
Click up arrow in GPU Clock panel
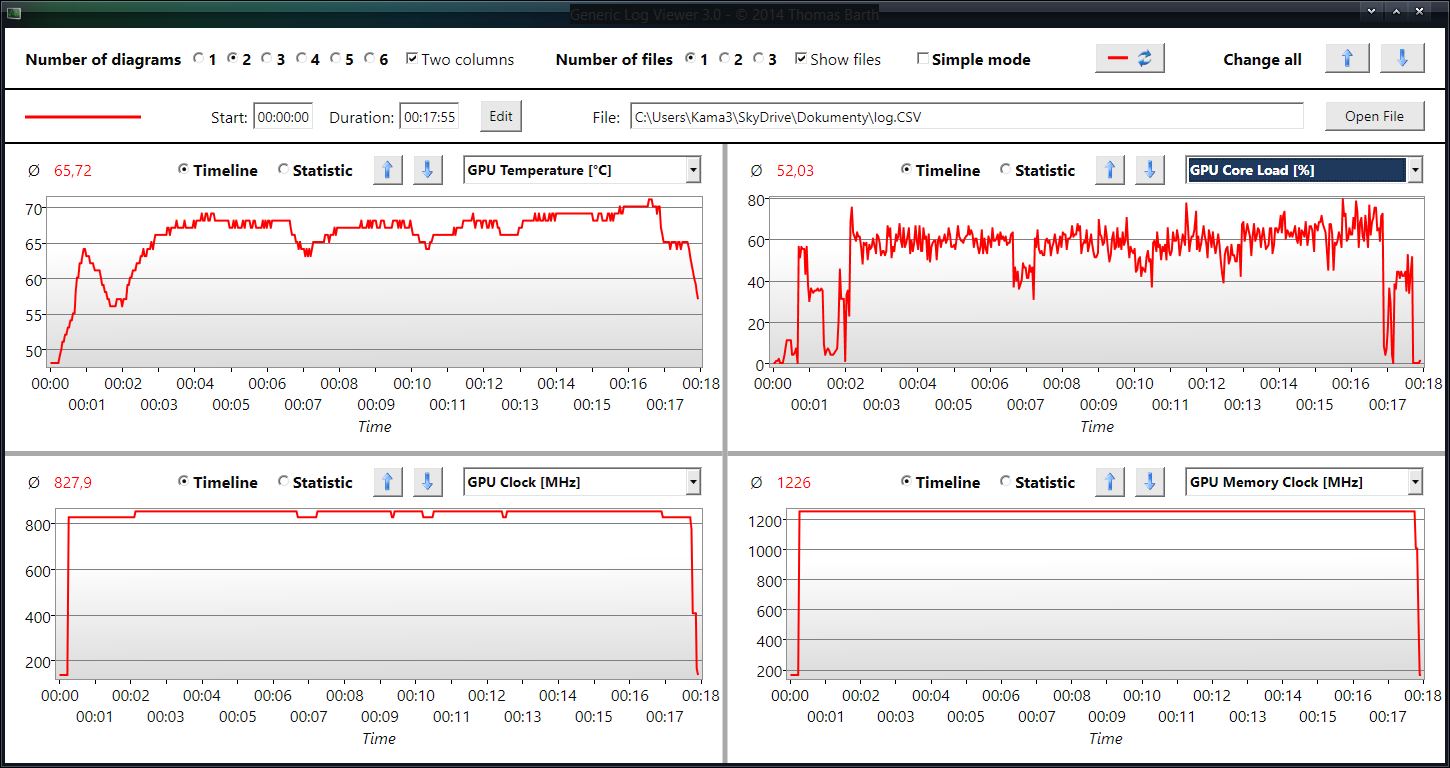click(388, 482)
